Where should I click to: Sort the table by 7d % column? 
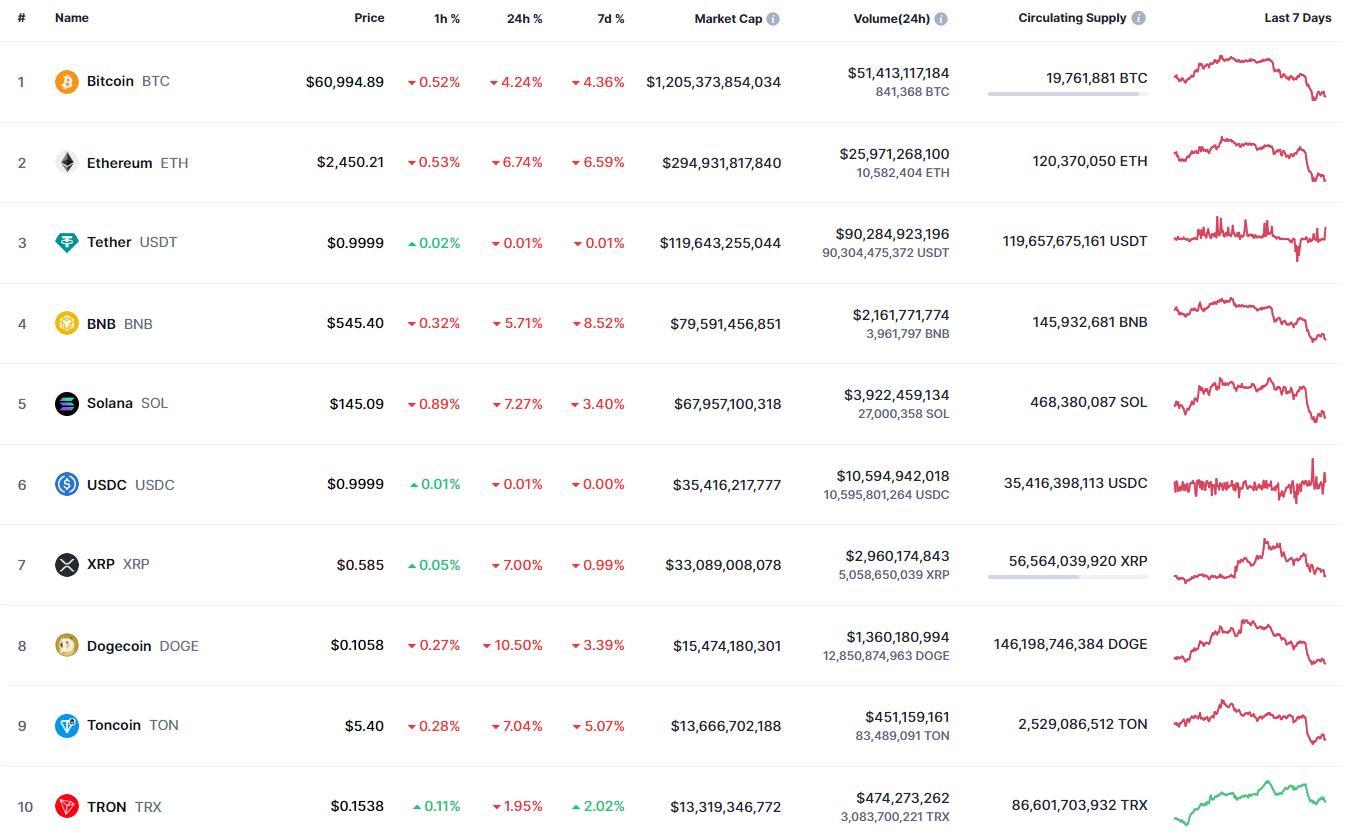(x=610, y=18)
